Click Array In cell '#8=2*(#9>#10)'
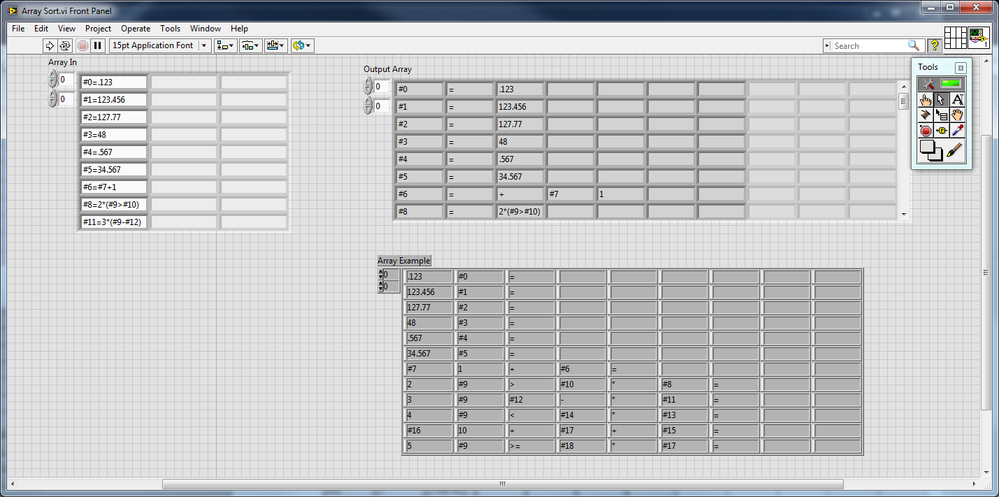This screenshot has width=999, height=497. 113,205
